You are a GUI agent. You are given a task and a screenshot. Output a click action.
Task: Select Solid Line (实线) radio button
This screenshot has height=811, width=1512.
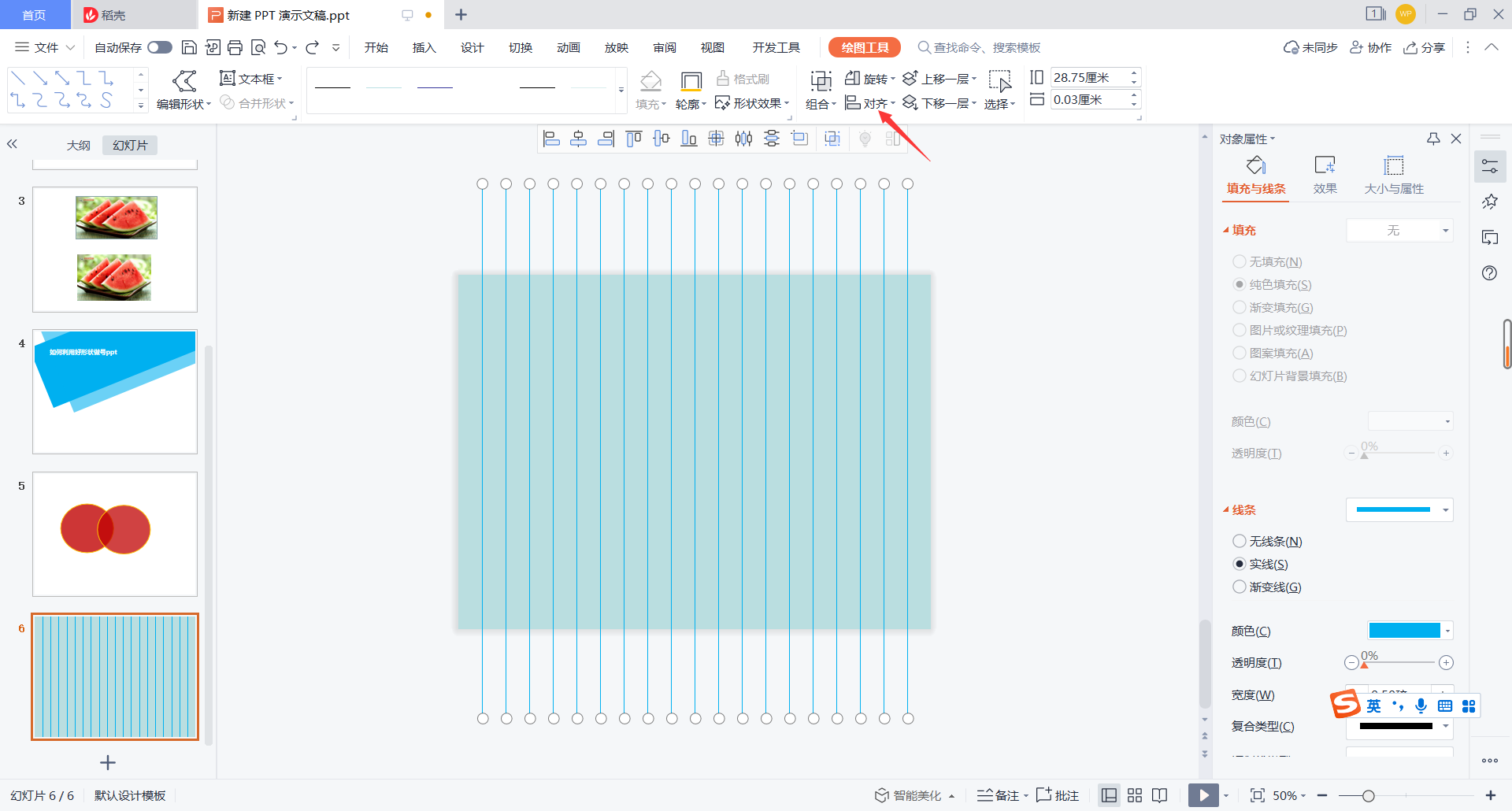(x=1239, y=564)
